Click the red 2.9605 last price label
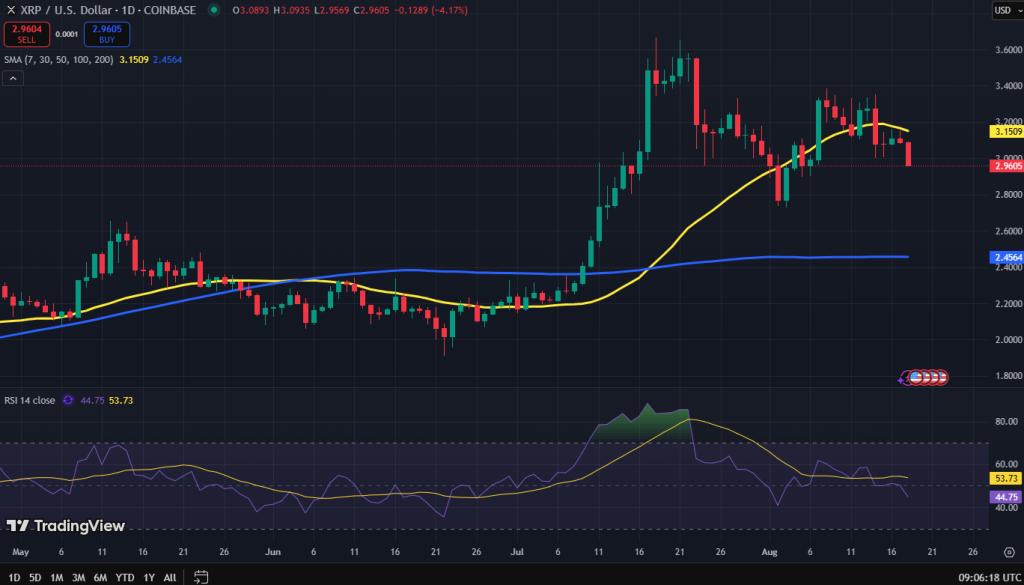The width and height of the screenshot is (1024, 585). coord(1006,166)
